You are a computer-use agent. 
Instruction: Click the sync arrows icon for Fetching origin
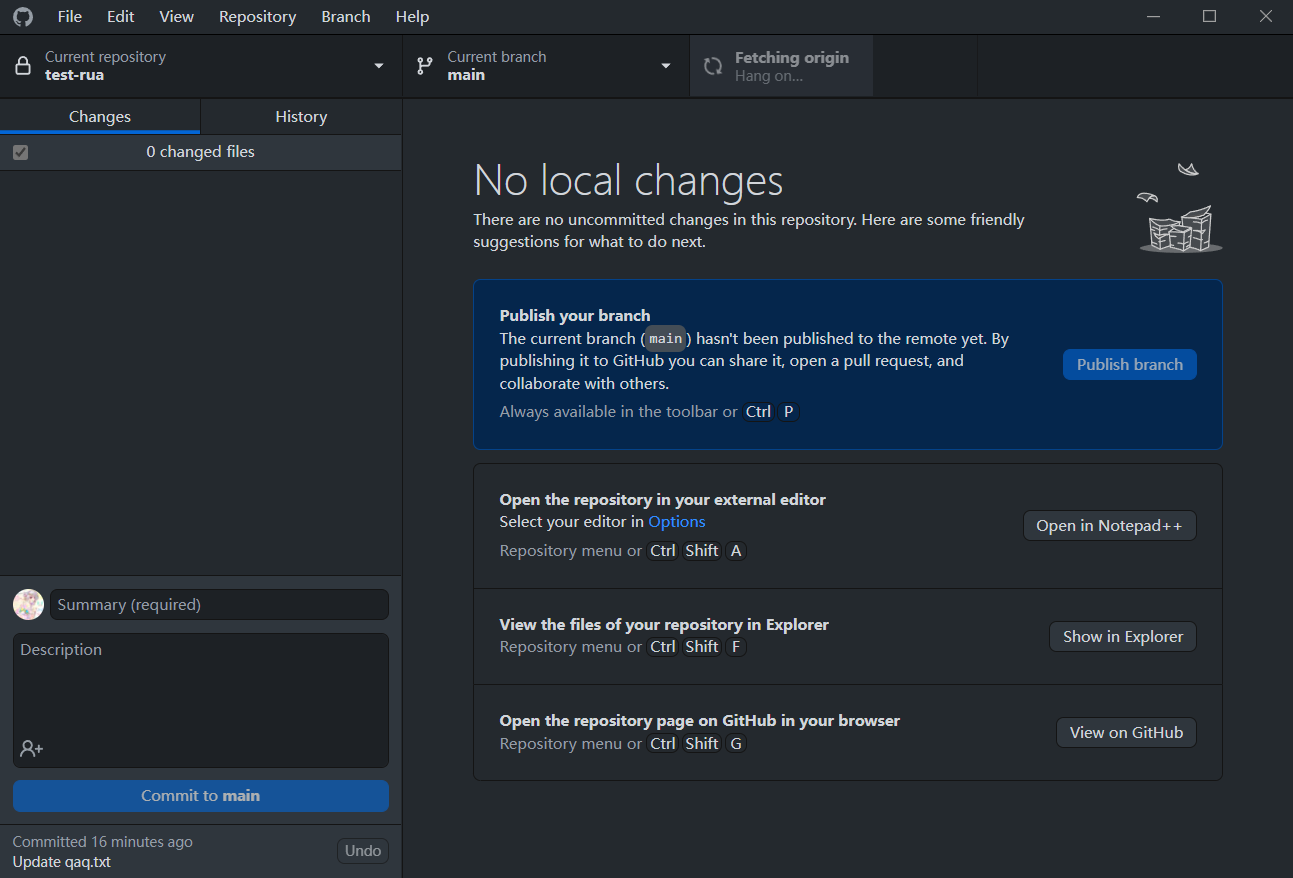pyautogui.click(x=713, y=66)
